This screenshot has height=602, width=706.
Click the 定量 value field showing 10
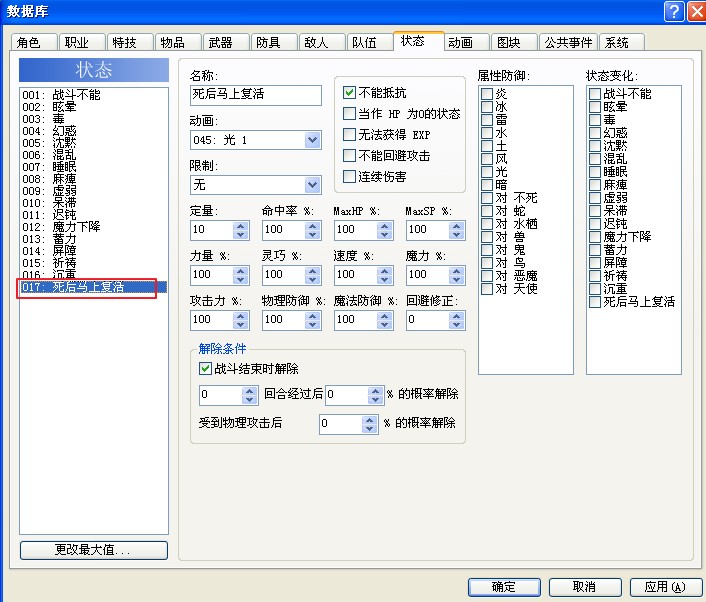[213, 230]
